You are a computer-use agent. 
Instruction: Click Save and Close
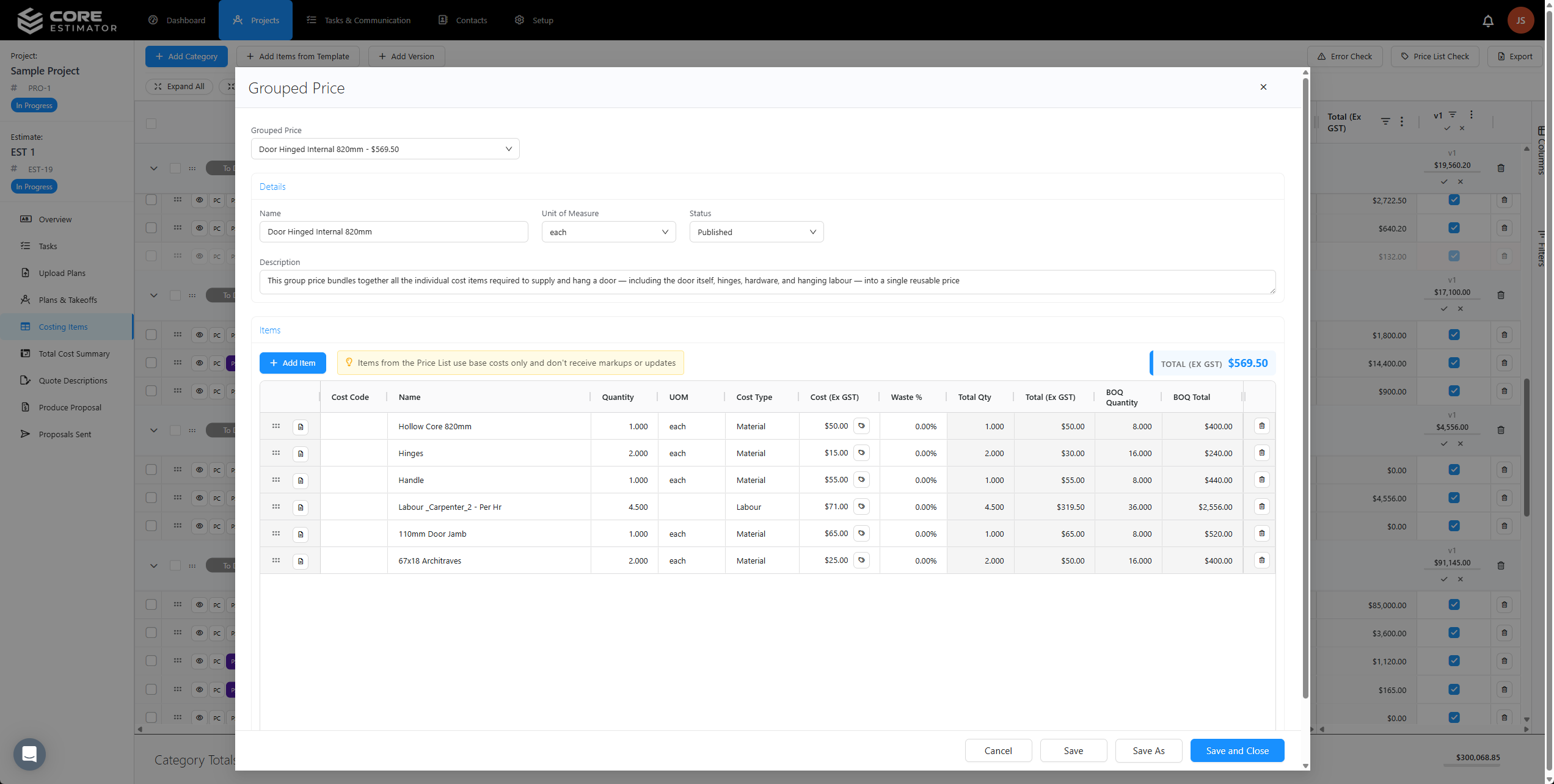click(x=1236, y=750)
